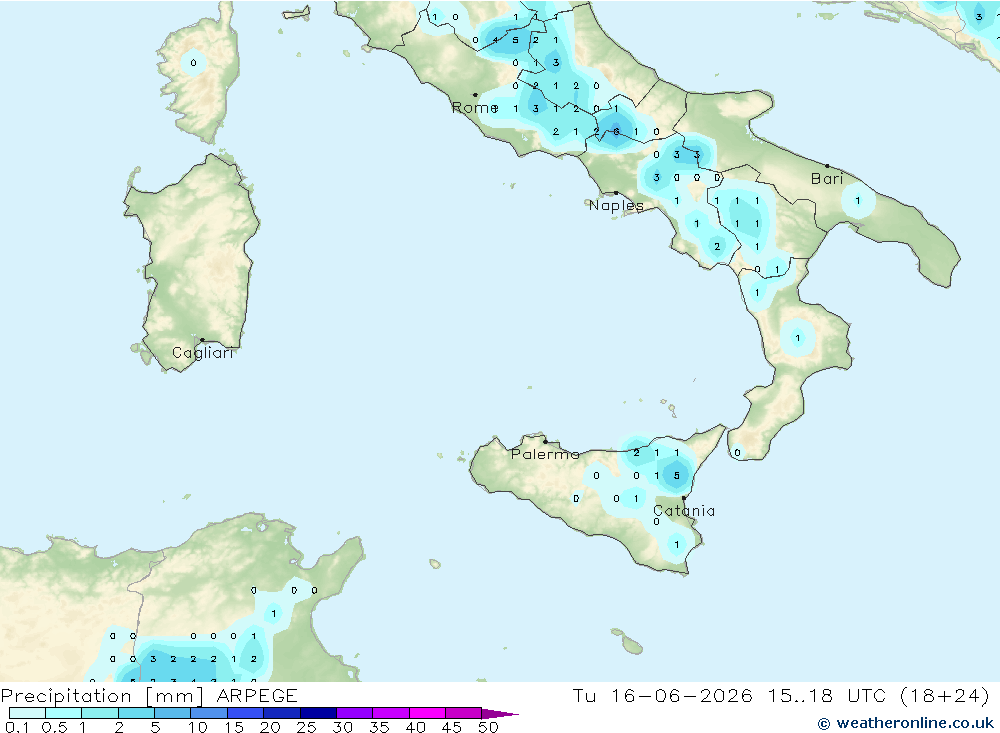This screenshot has width=1000, height=733.
Task: Click the '0' value at Calabria's toe
Action: tap(737, 453)
